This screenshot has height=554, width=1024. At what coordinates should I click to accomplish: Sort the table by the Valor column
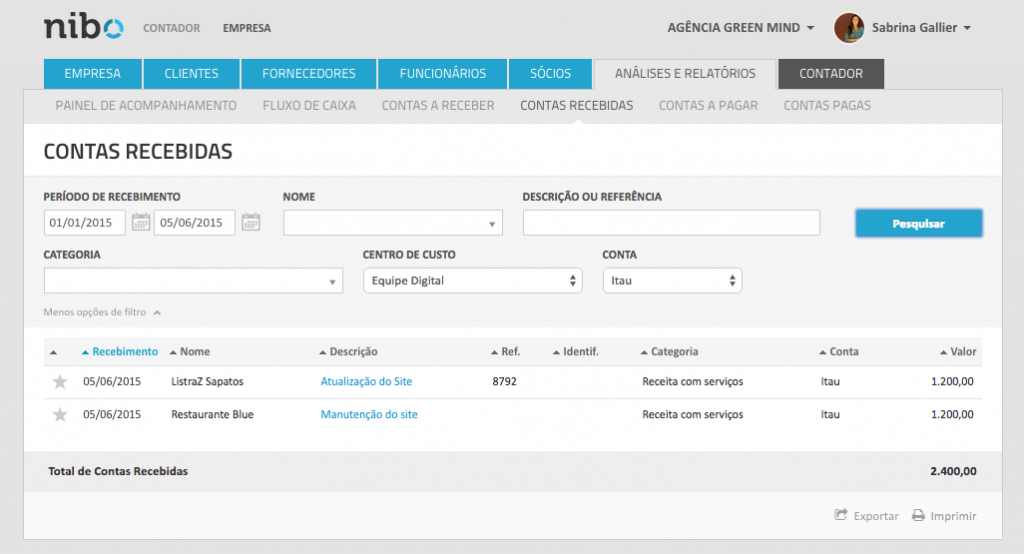(x=957, y=352)
